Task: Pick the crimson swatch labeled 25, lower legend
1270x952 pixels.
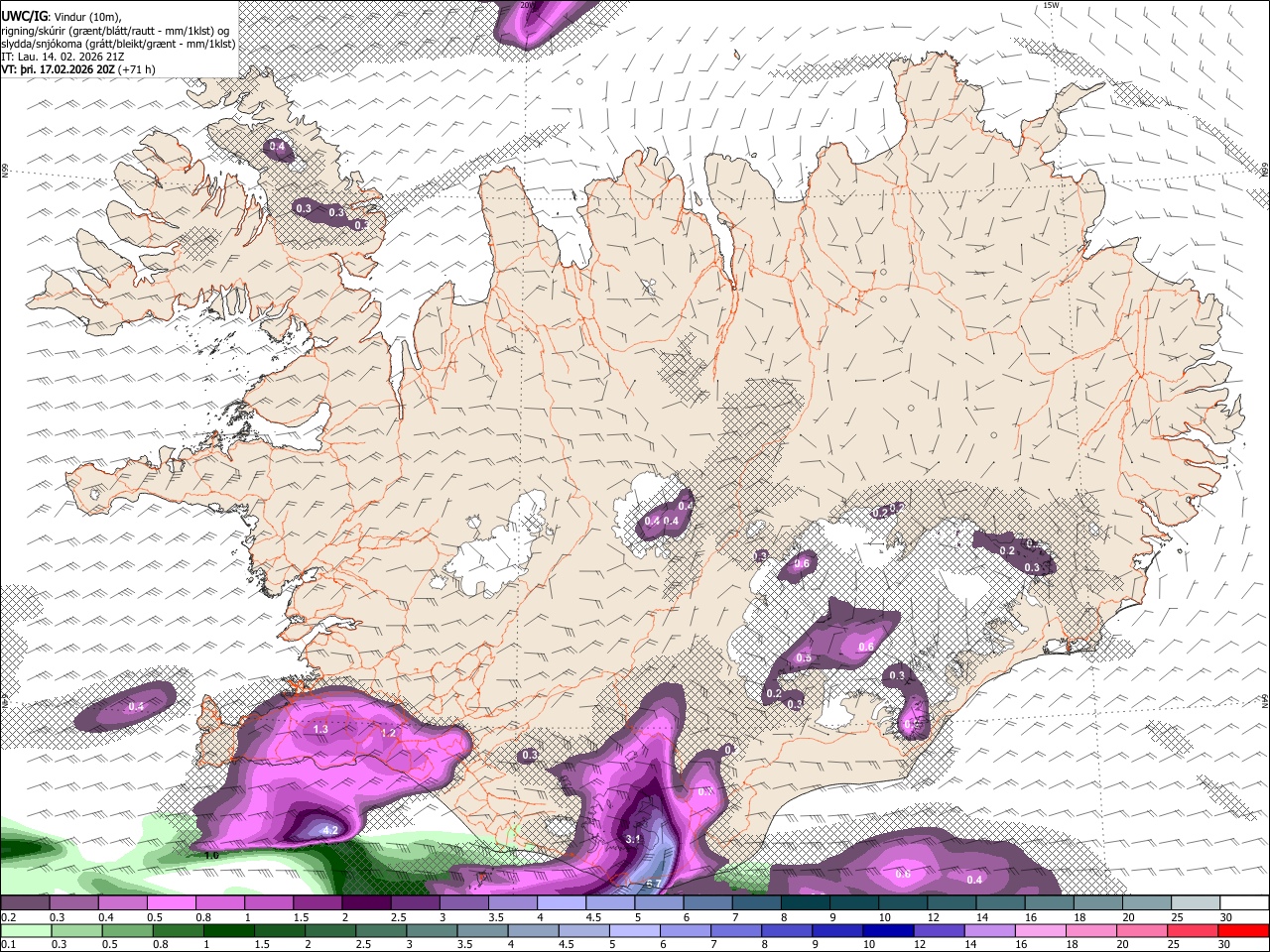Action: pos(1193,930)
